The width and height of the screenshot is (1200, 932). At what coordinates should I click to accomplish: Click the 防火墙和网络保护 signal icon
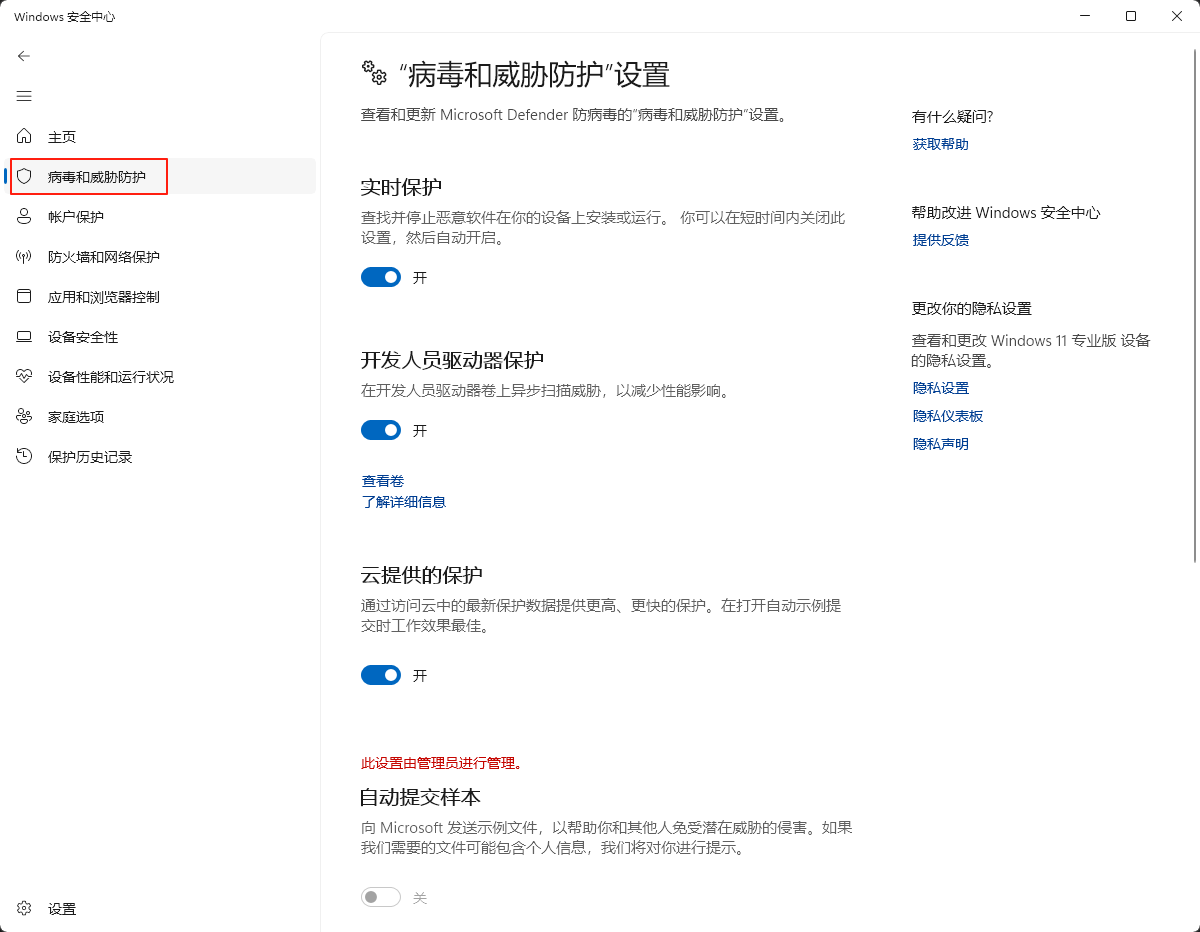(25, 256)
